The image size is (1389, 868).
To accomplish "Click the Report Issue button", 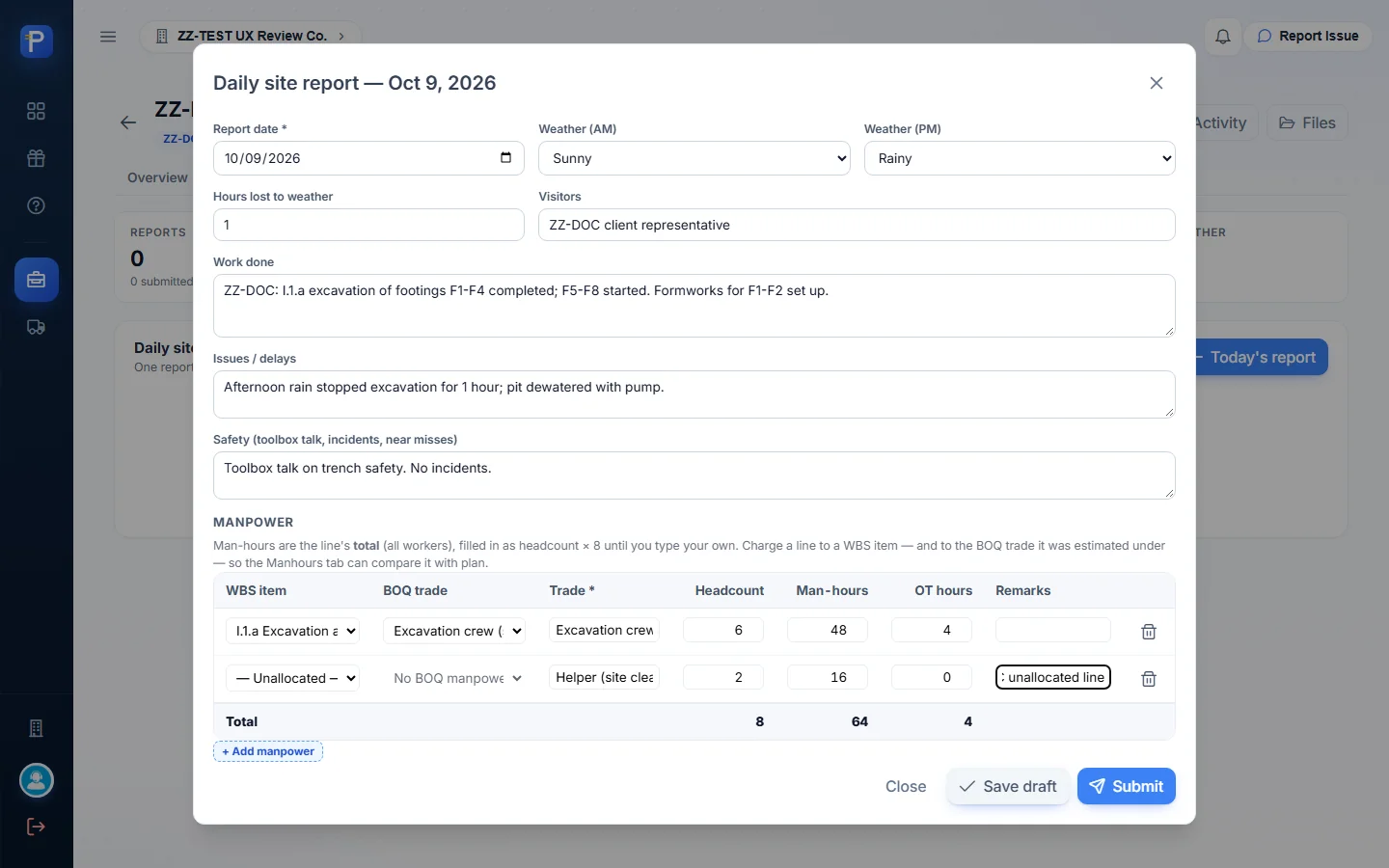I will 1308,37.
